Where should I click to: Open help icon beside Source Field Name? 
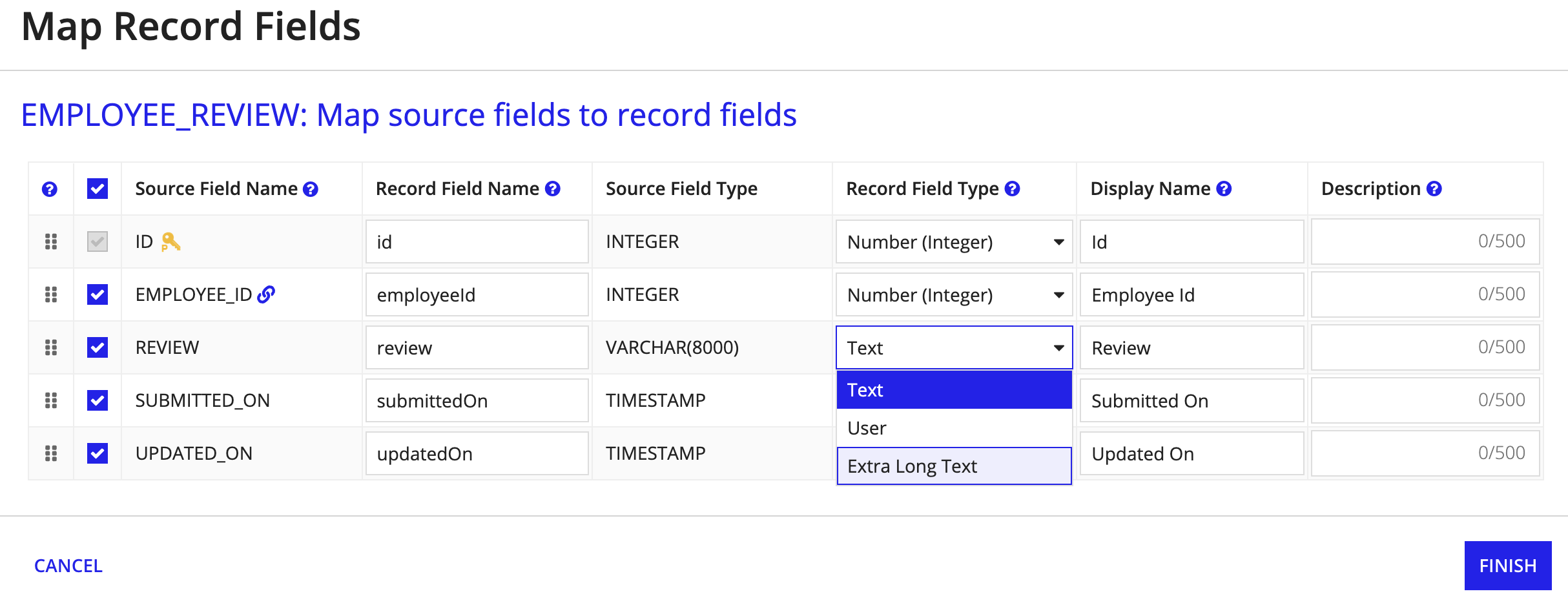pyautogui.click(x=311, y=189)
